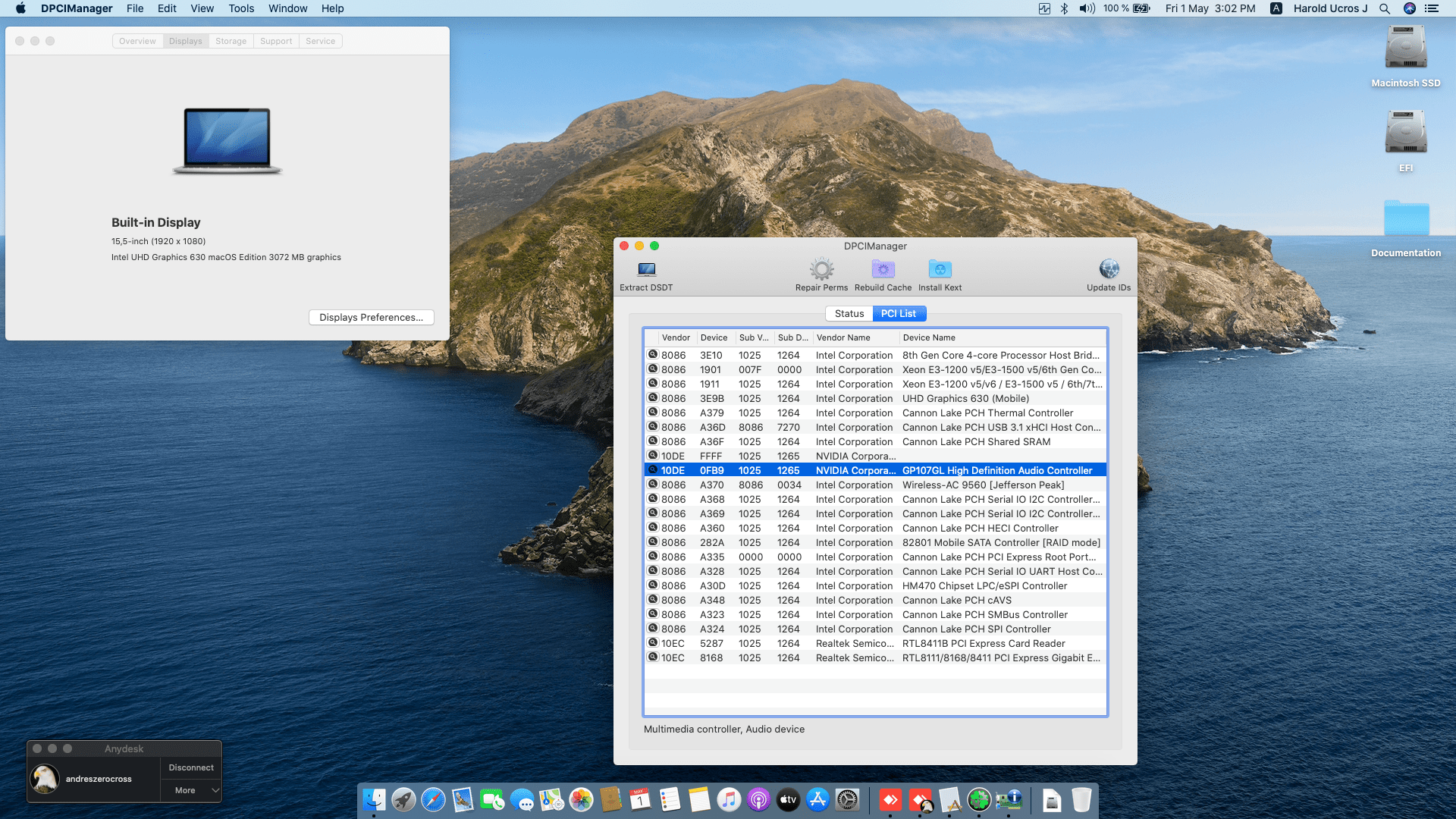Sort by the Vendor Name column header
This screenshot has width=1456, height=819.
tap(856, 337)
